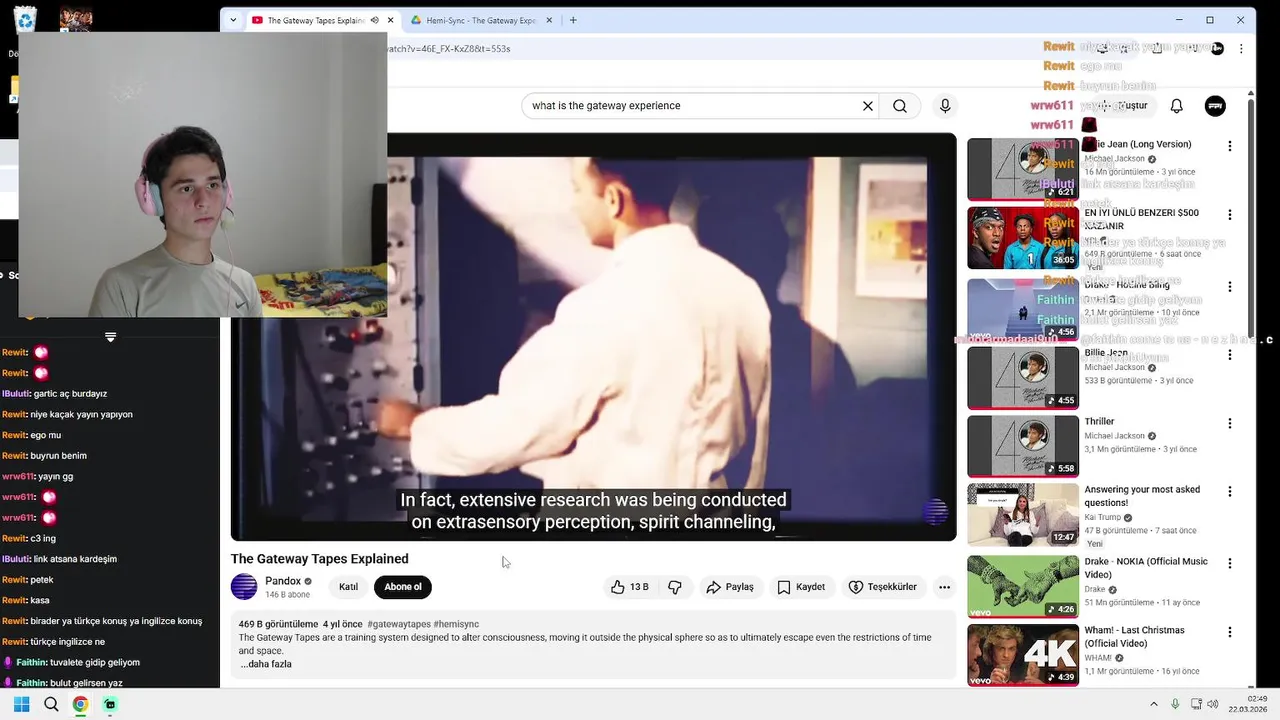Click 'The Gateway Tapes Explained' video title
Viewport: 1280px width, 720px height.
click(x=320, y=559)
